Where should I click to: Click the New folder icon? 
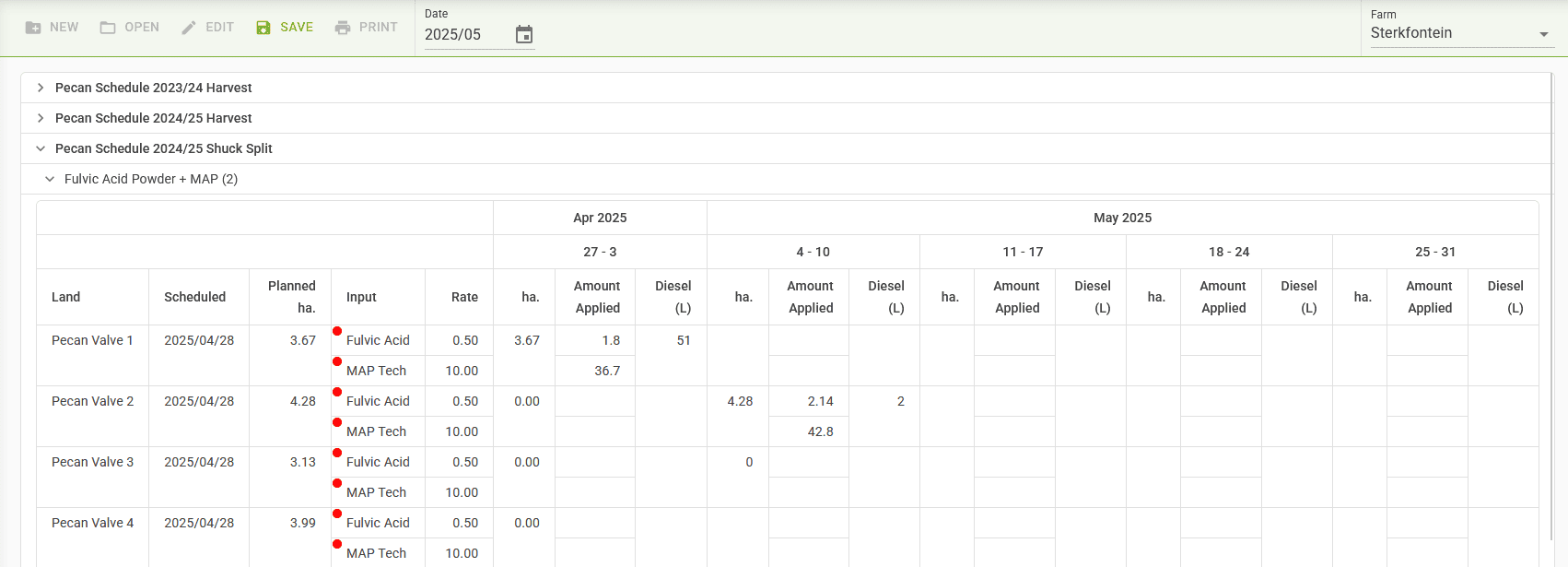(x=33, y=28)
